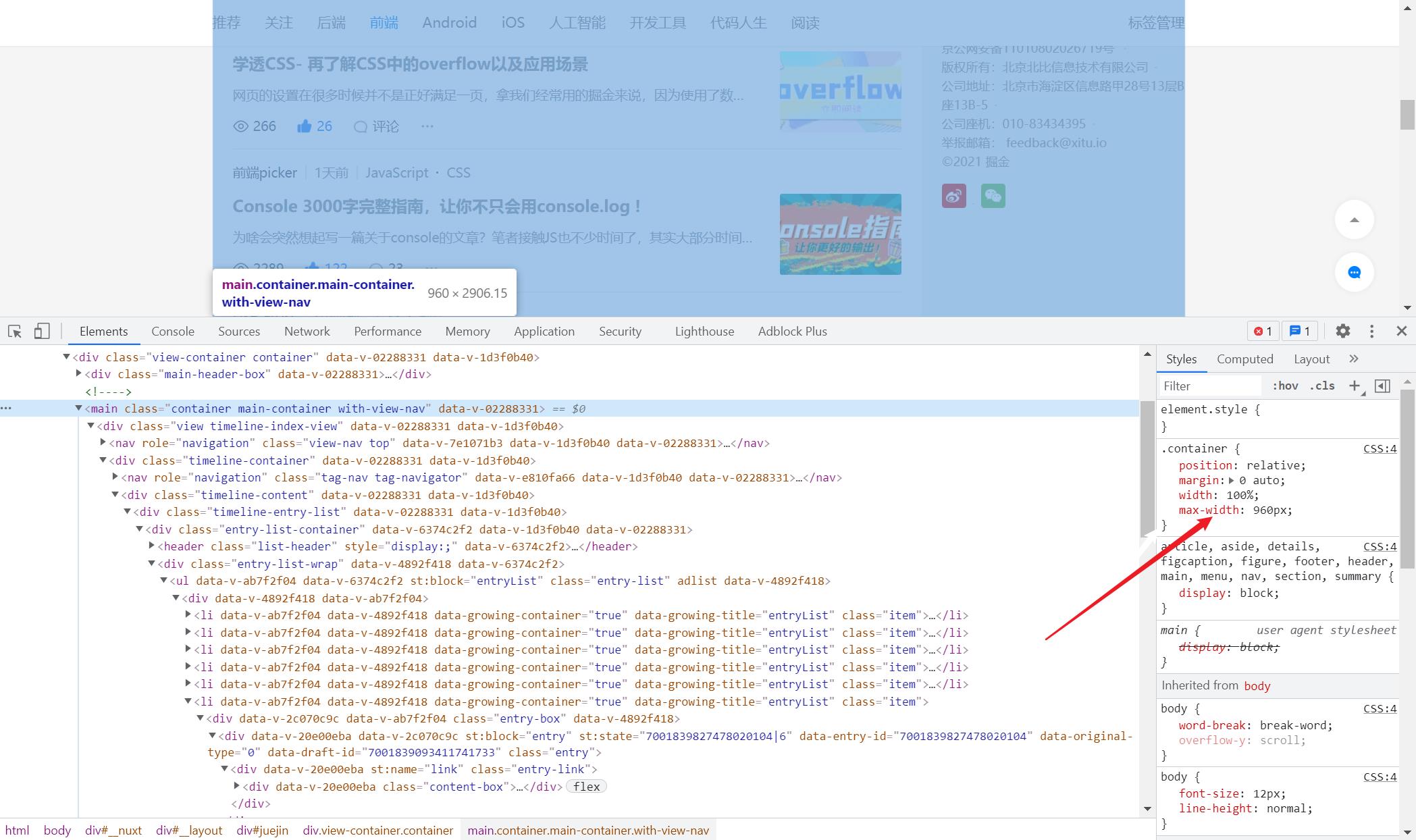Viewport: 1416px width, 840px height.
Task: Toggle the device toolbar icon
Action: click(42, 331)
